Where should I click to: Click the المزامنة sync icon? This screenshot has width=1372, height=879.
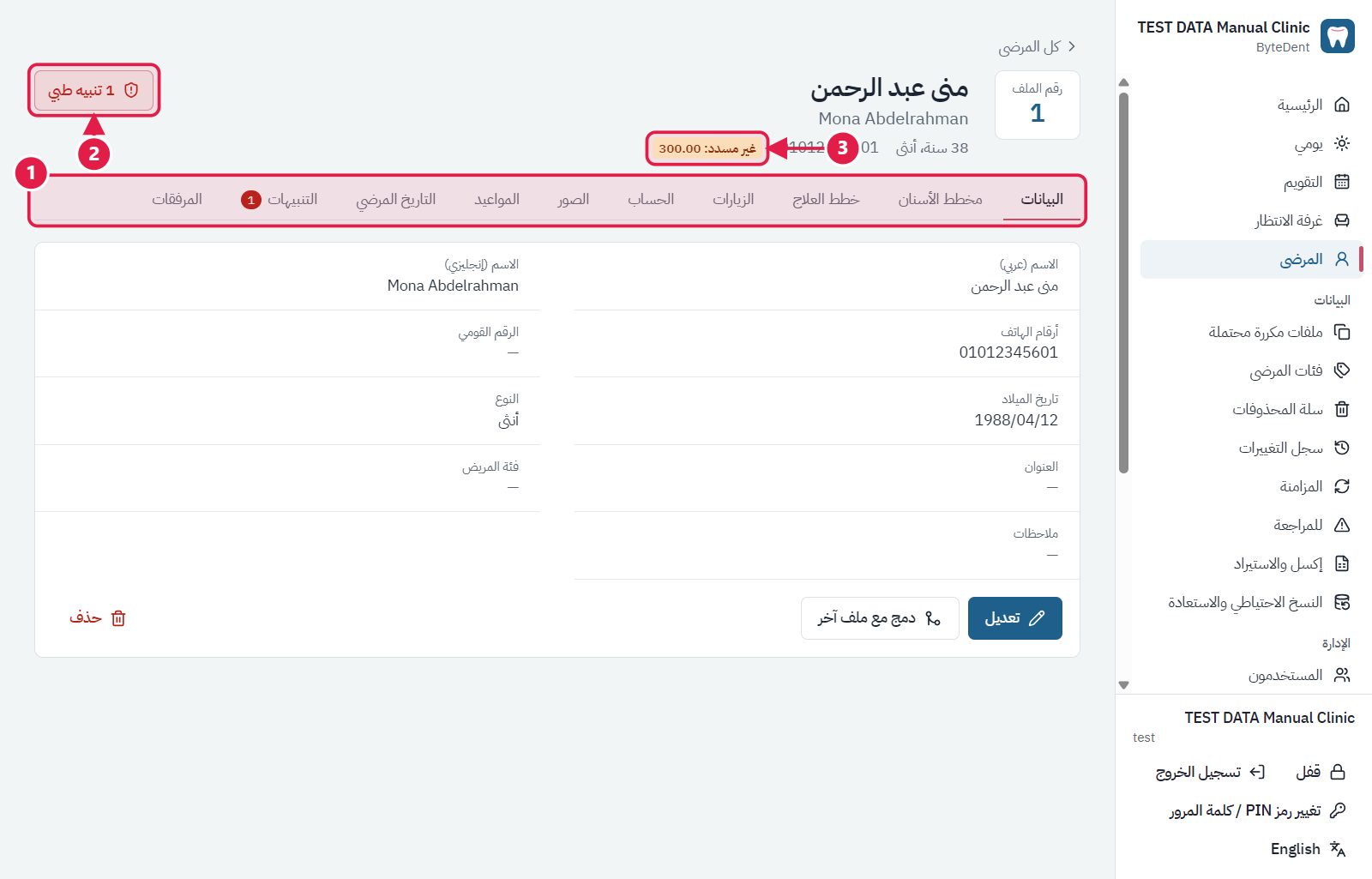point(1342,486)
